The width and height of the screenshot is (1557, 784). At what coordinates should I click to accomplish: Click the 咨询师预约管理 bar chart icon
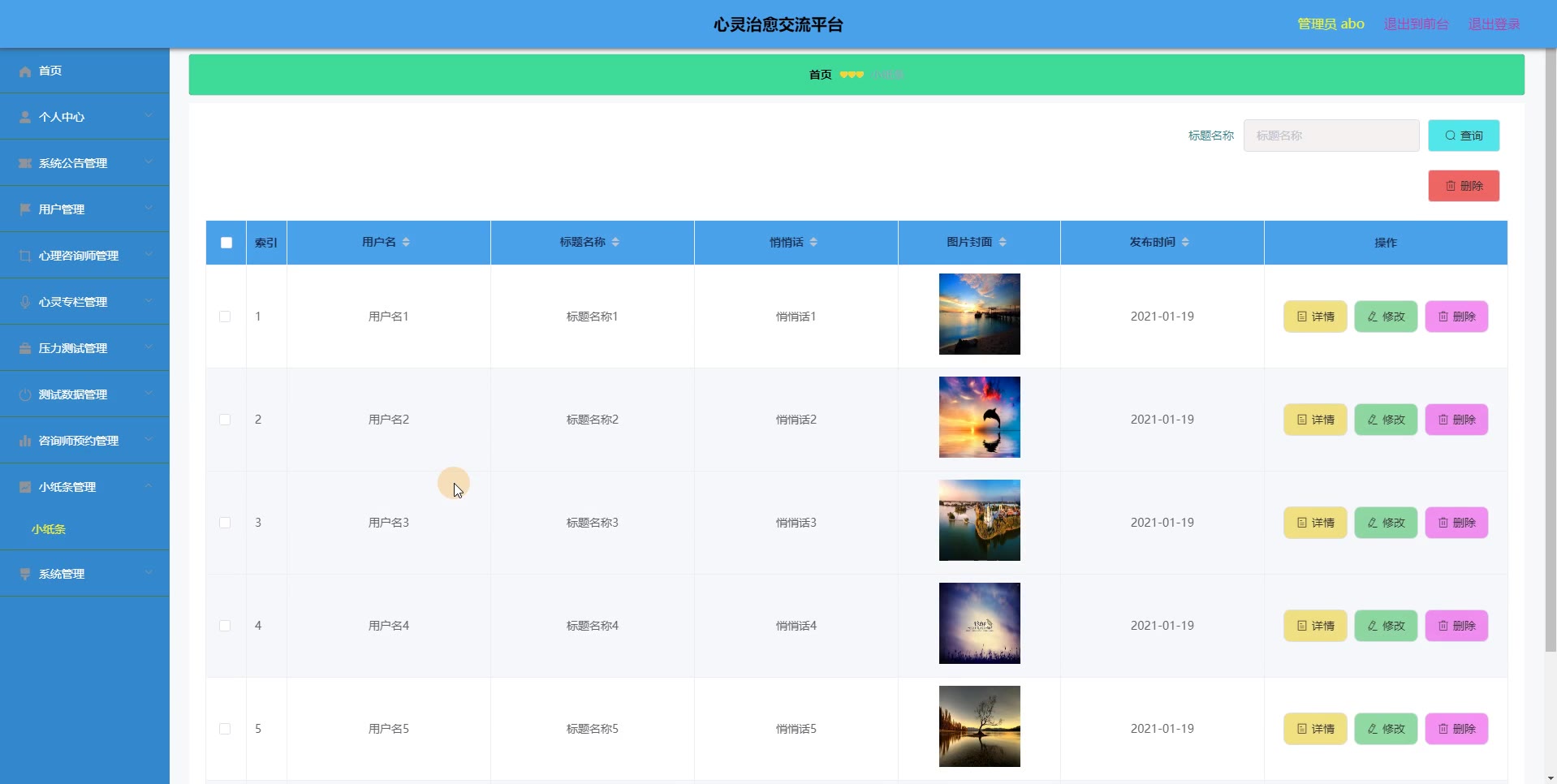click(x=25, y=441)
